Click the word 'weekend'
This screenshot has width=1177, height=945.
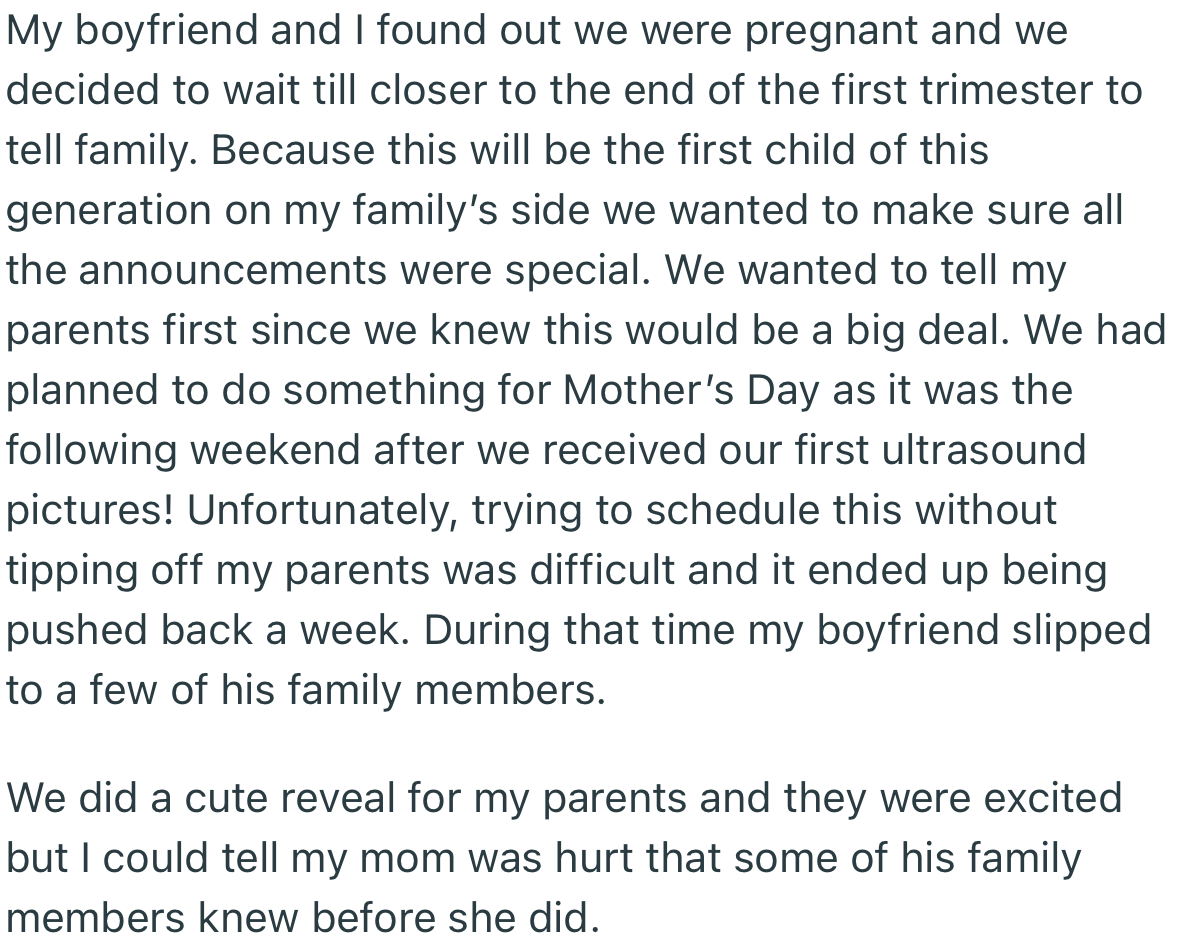click(x=275, y=451)
